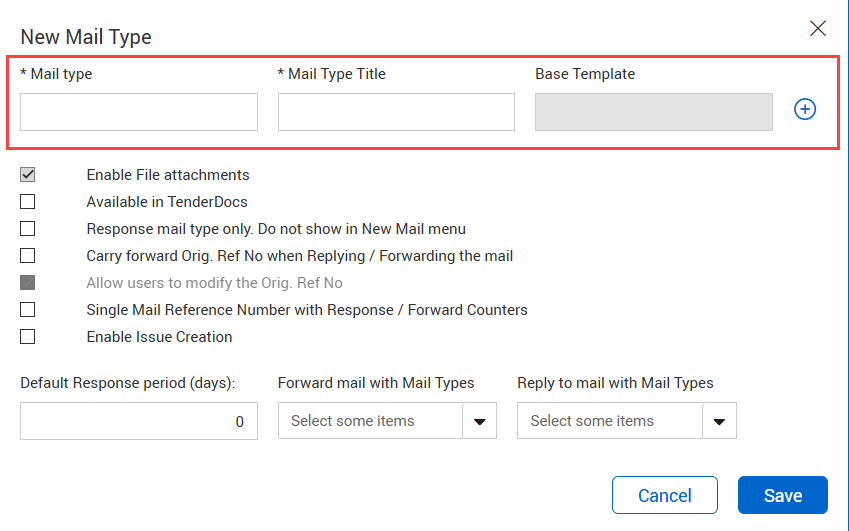Viewport: 849px width, 531px height.
Task: Uncheck Enable File attachments checkbox
Action: coord(28,175)
